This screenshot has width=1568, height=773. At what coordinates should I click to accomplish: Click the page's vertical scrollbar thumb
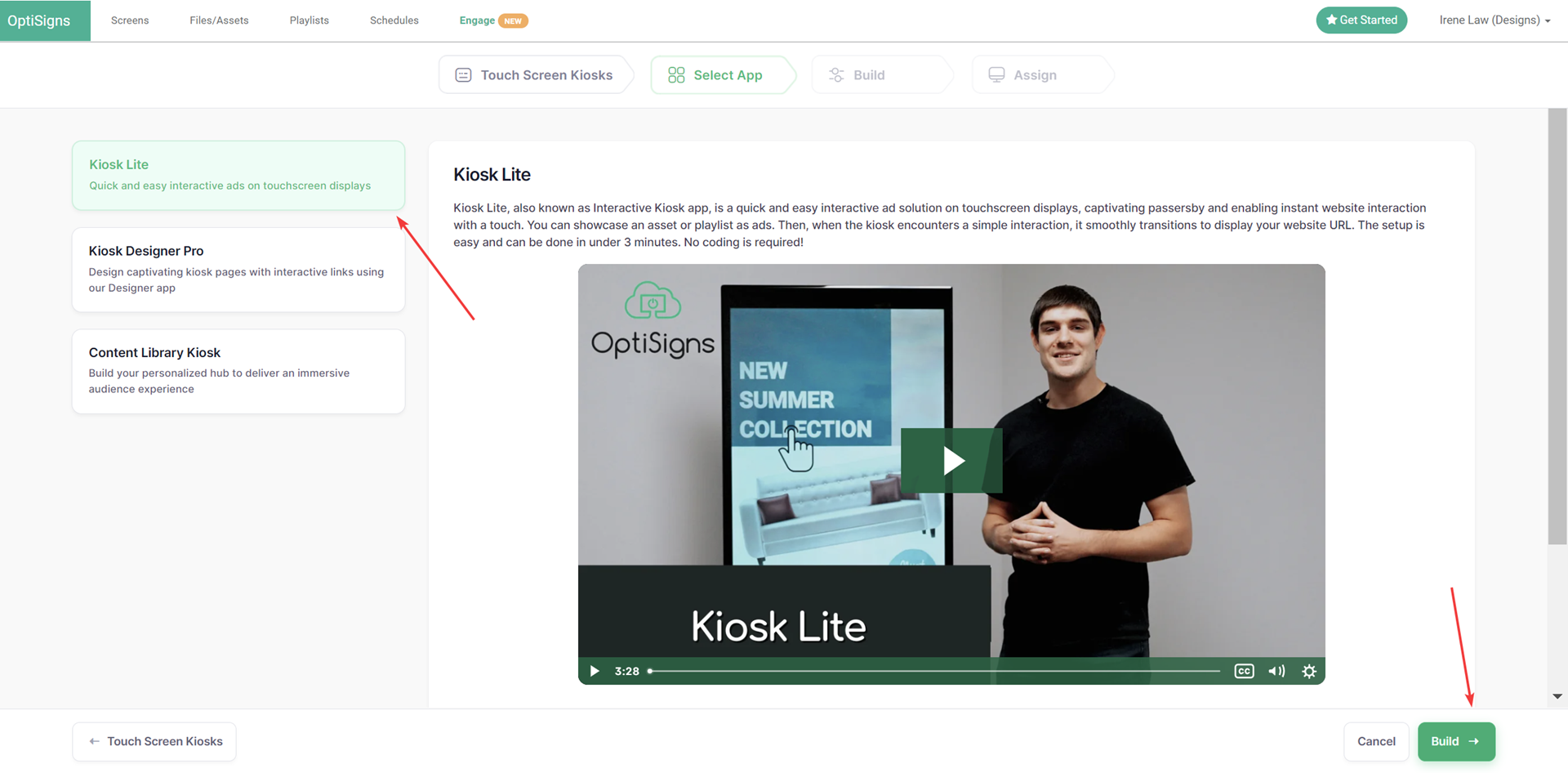pyautogui.click(x=1557, y=327)
